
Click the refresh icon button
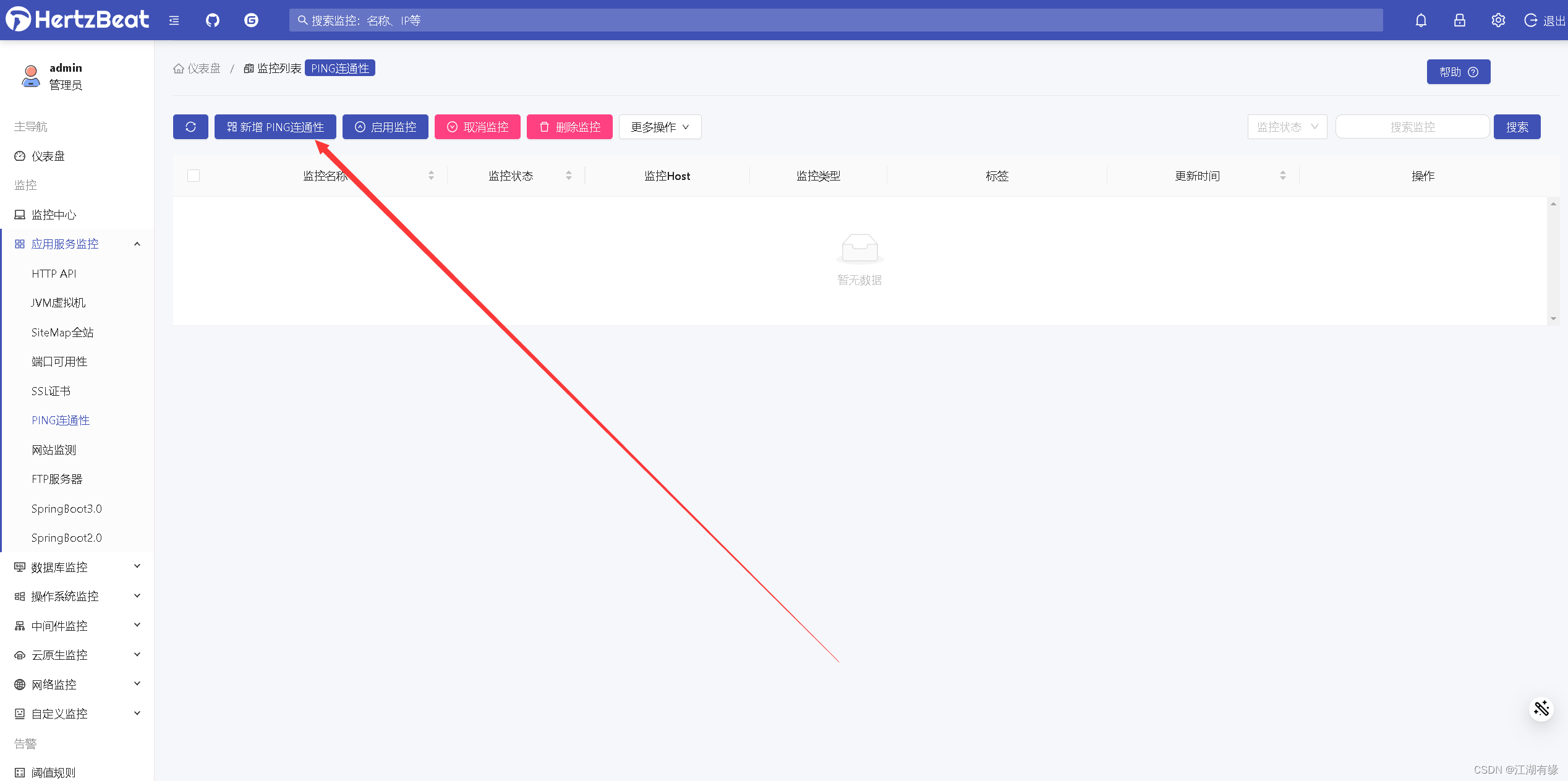[191, 127]
